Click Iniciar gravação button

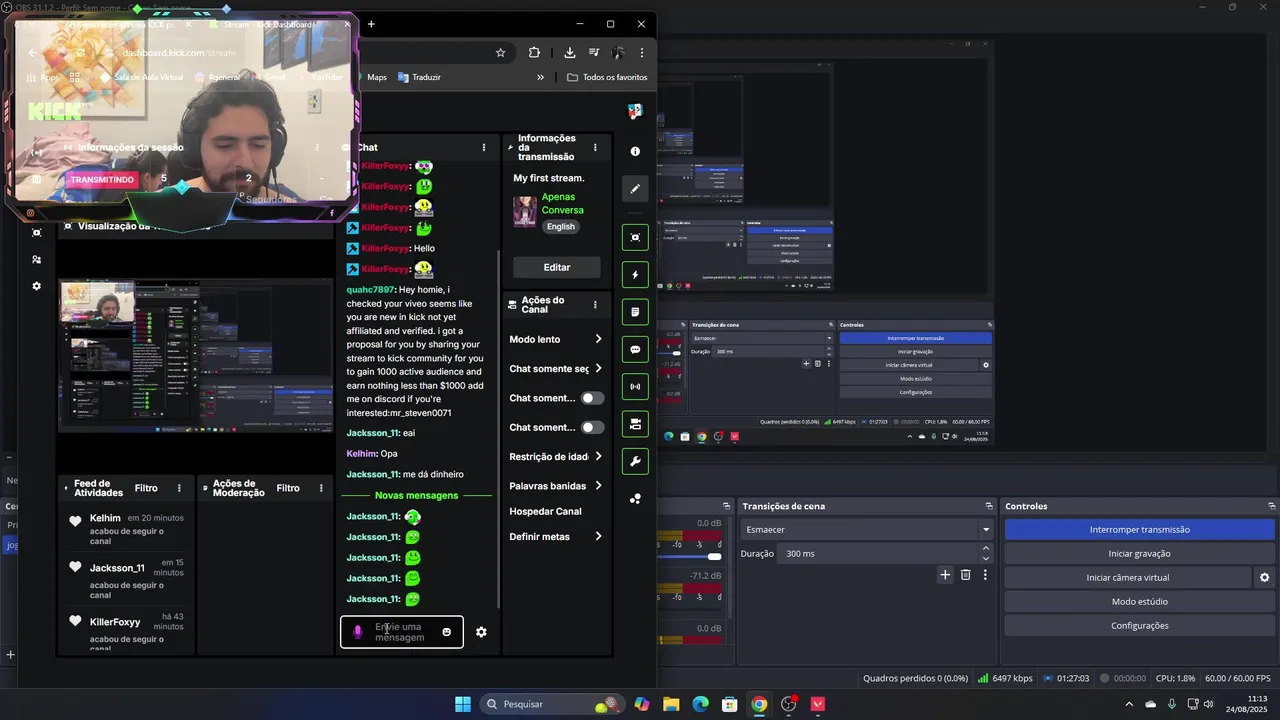pos(1140,553)
